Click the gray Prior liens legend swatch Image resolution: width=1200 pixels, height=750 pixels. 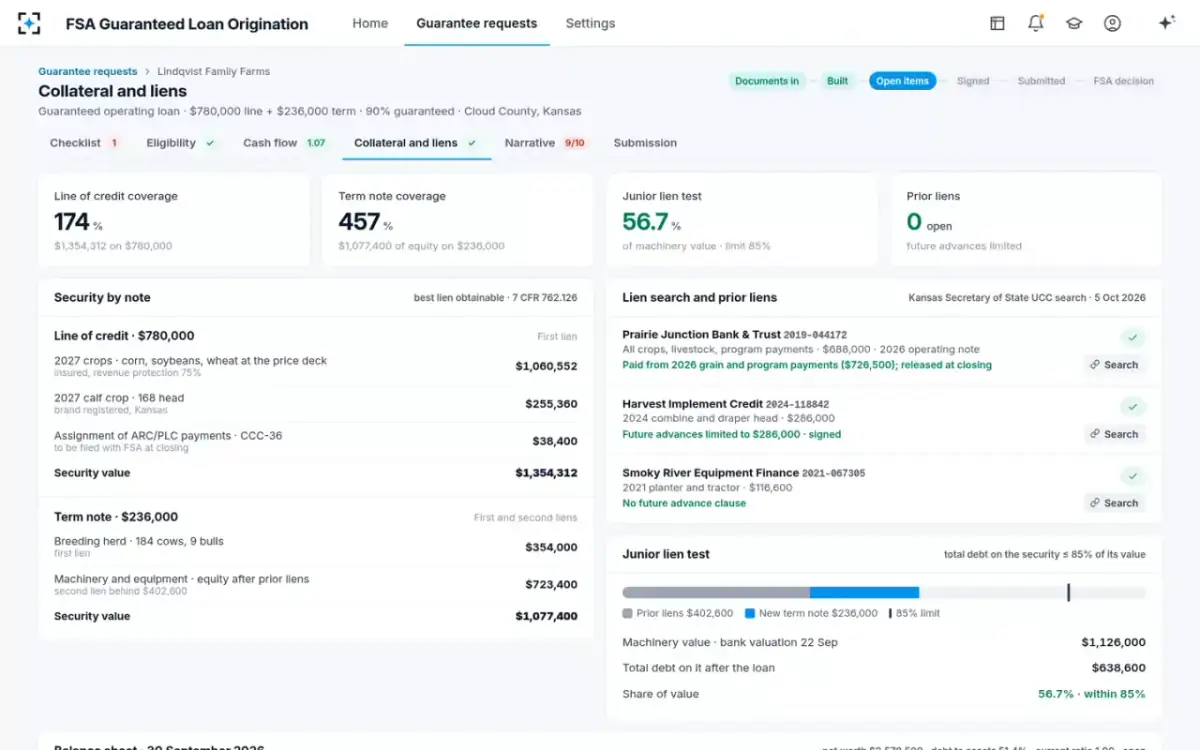[x=627, y=613]
